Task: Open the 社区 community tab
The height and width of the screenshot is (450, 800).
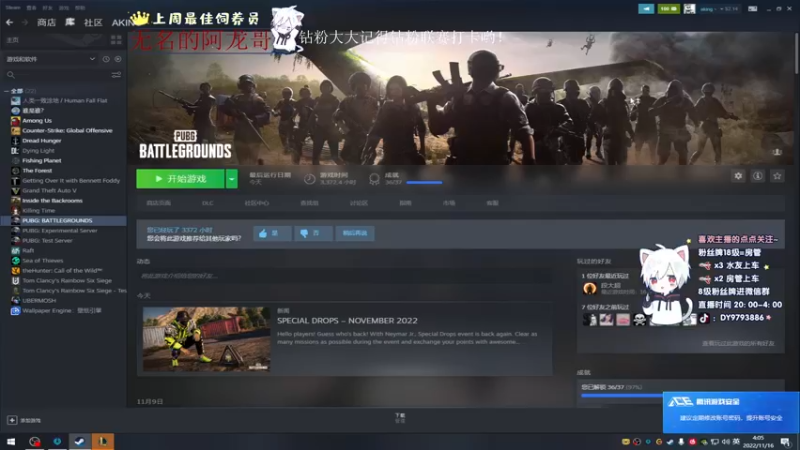Action: point(93,22)
